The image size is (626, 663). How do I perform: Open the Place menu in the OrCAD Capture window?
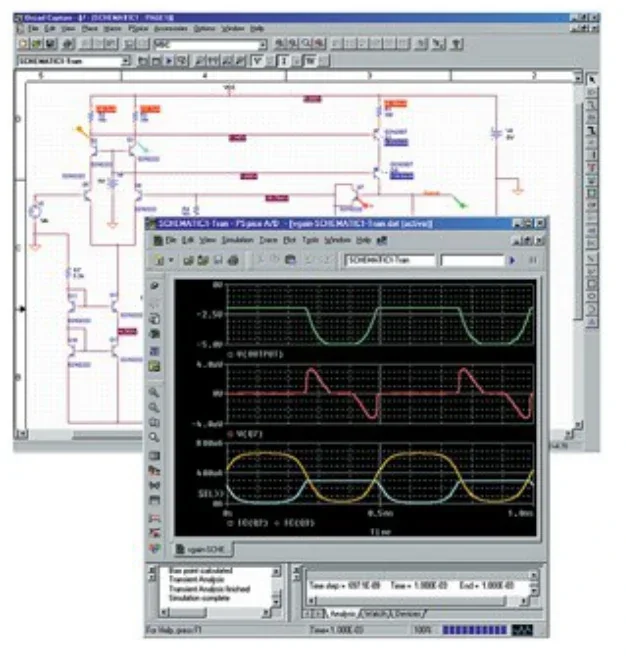tap(90, 29)
